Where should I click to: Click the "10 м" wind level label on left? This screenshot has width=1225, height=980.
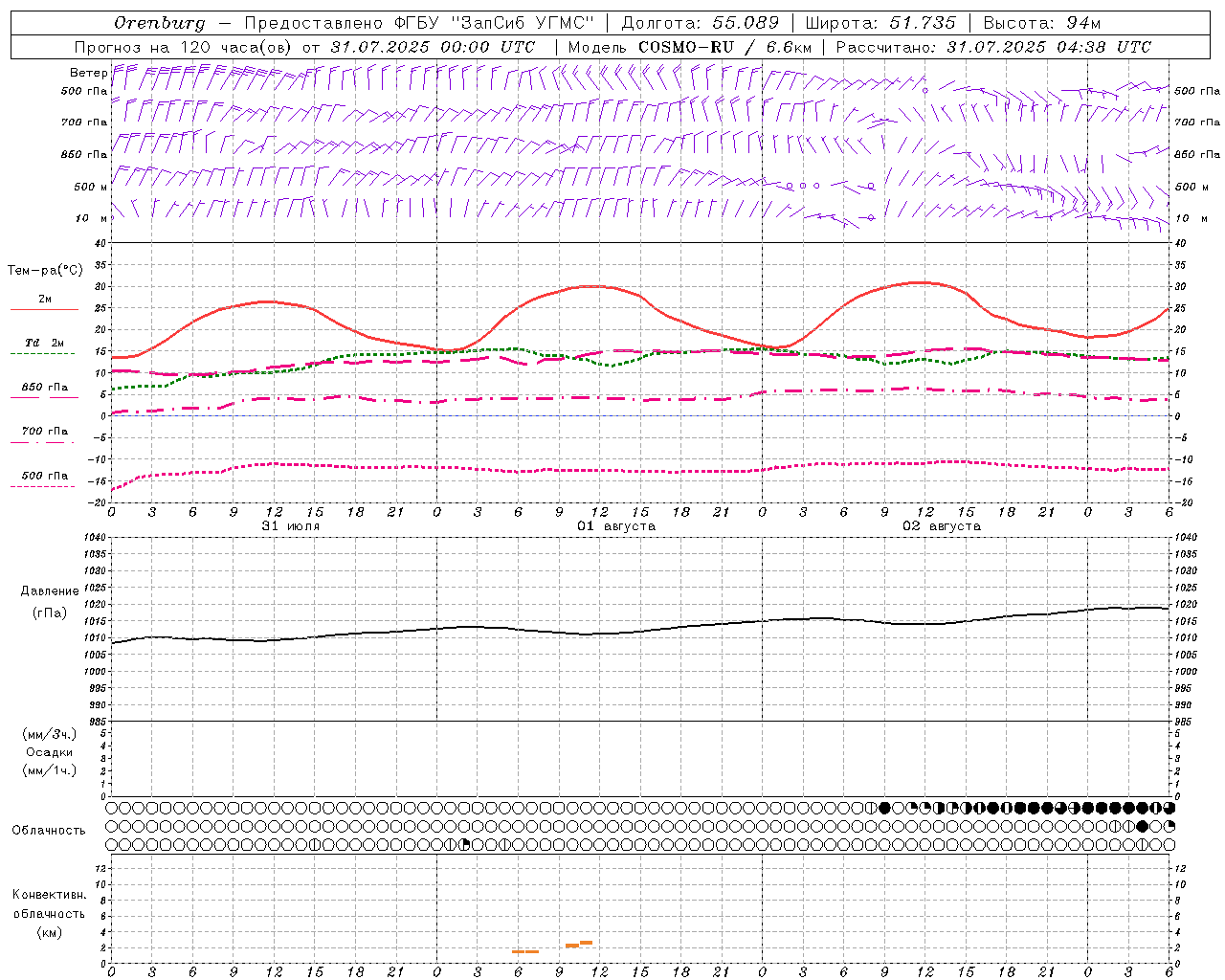coord(91,218)
